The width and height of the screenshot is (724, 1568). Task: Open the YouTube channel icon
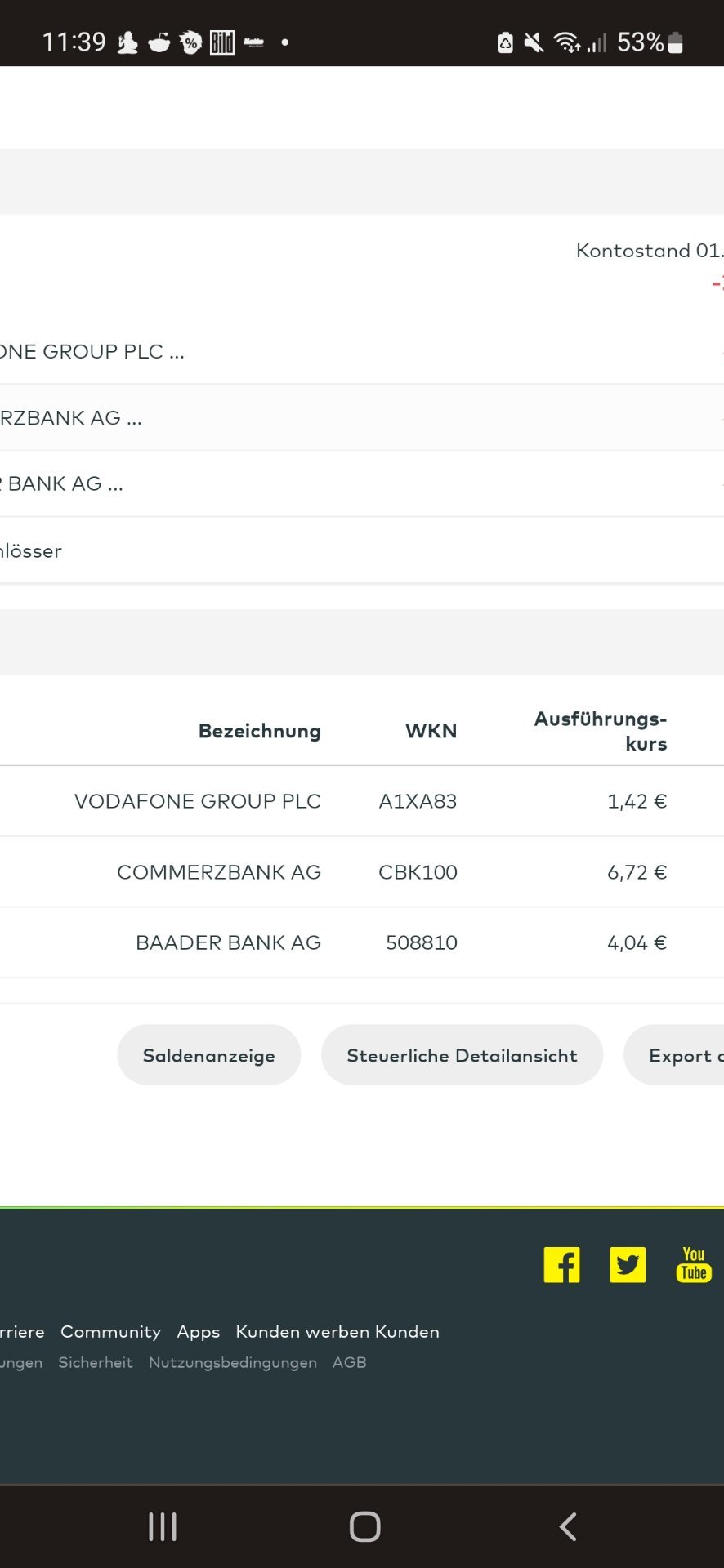coord(694,1264)
